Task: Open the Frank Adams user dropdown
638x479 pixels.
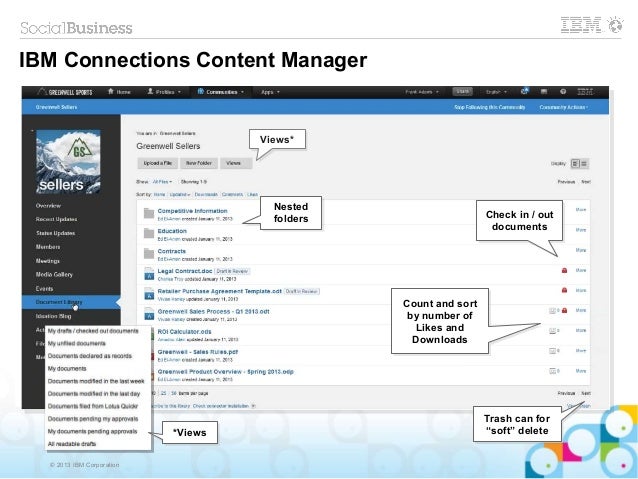Action: 422,92
